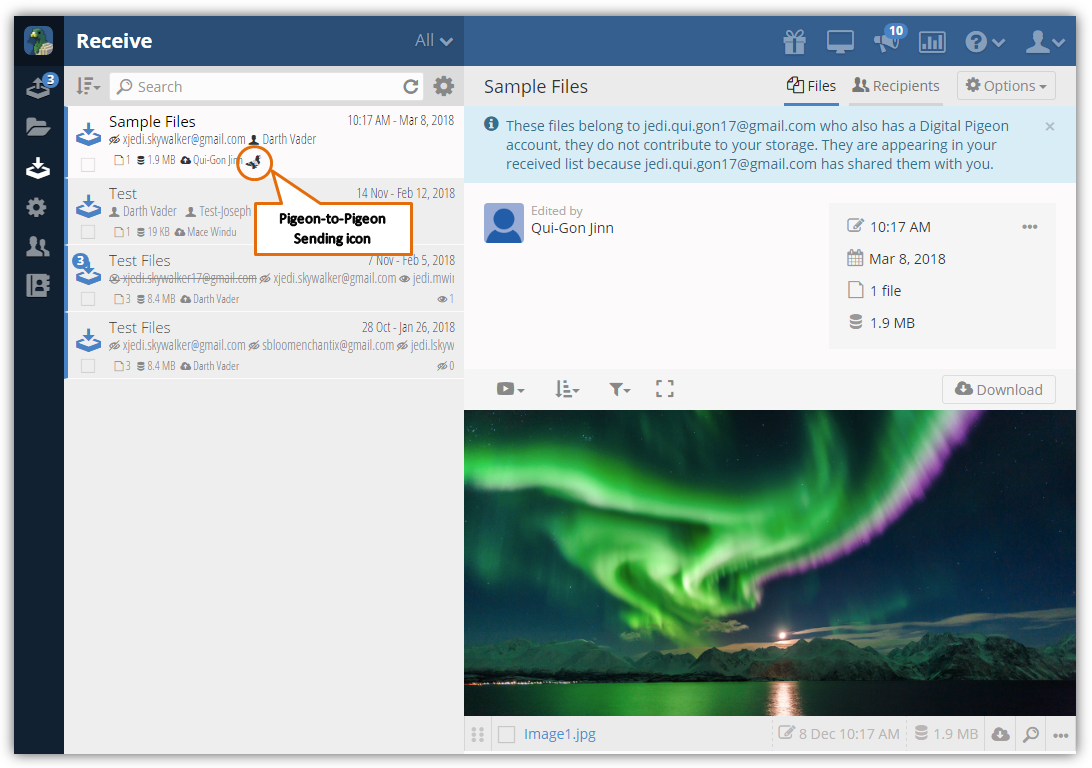This screenshot has height=768, width=1092.
Task: Open the Options dropdown menu
Action: [x=1006, y=86]
